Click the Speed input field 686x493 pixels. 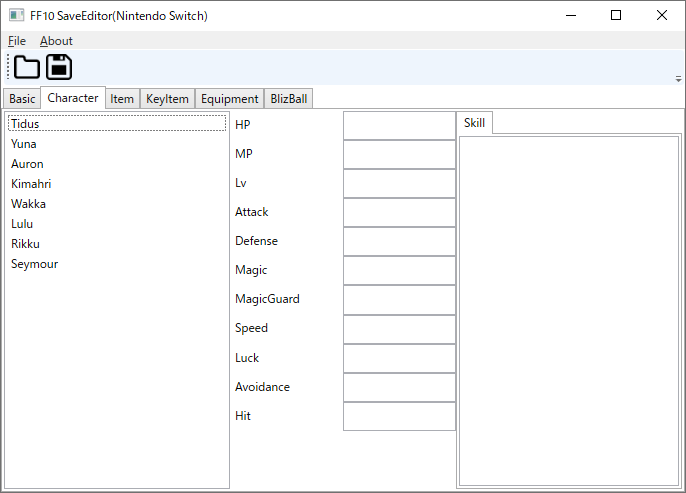point(399,329)
